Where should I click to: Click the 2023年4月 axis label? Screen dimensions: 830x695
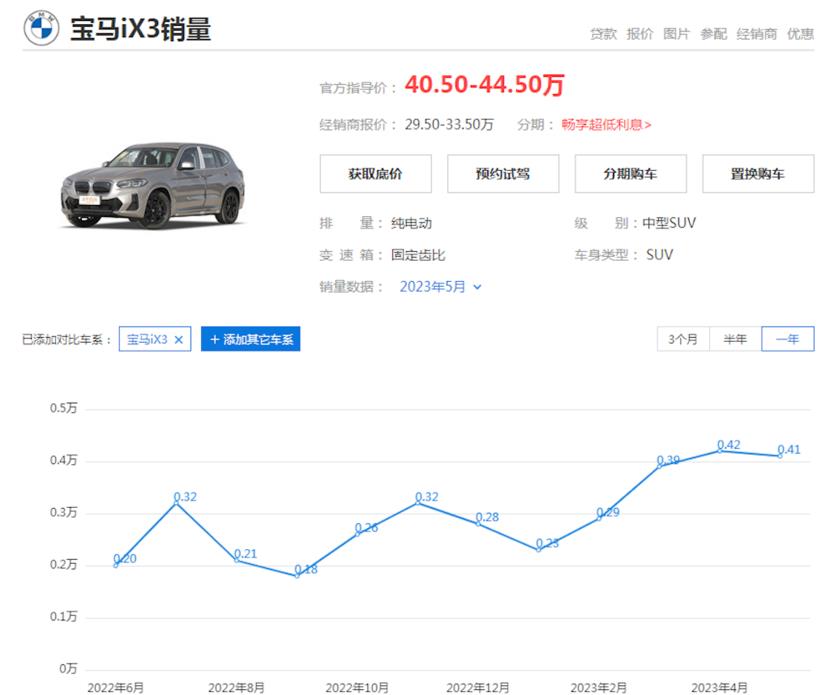tap(719, 687)
